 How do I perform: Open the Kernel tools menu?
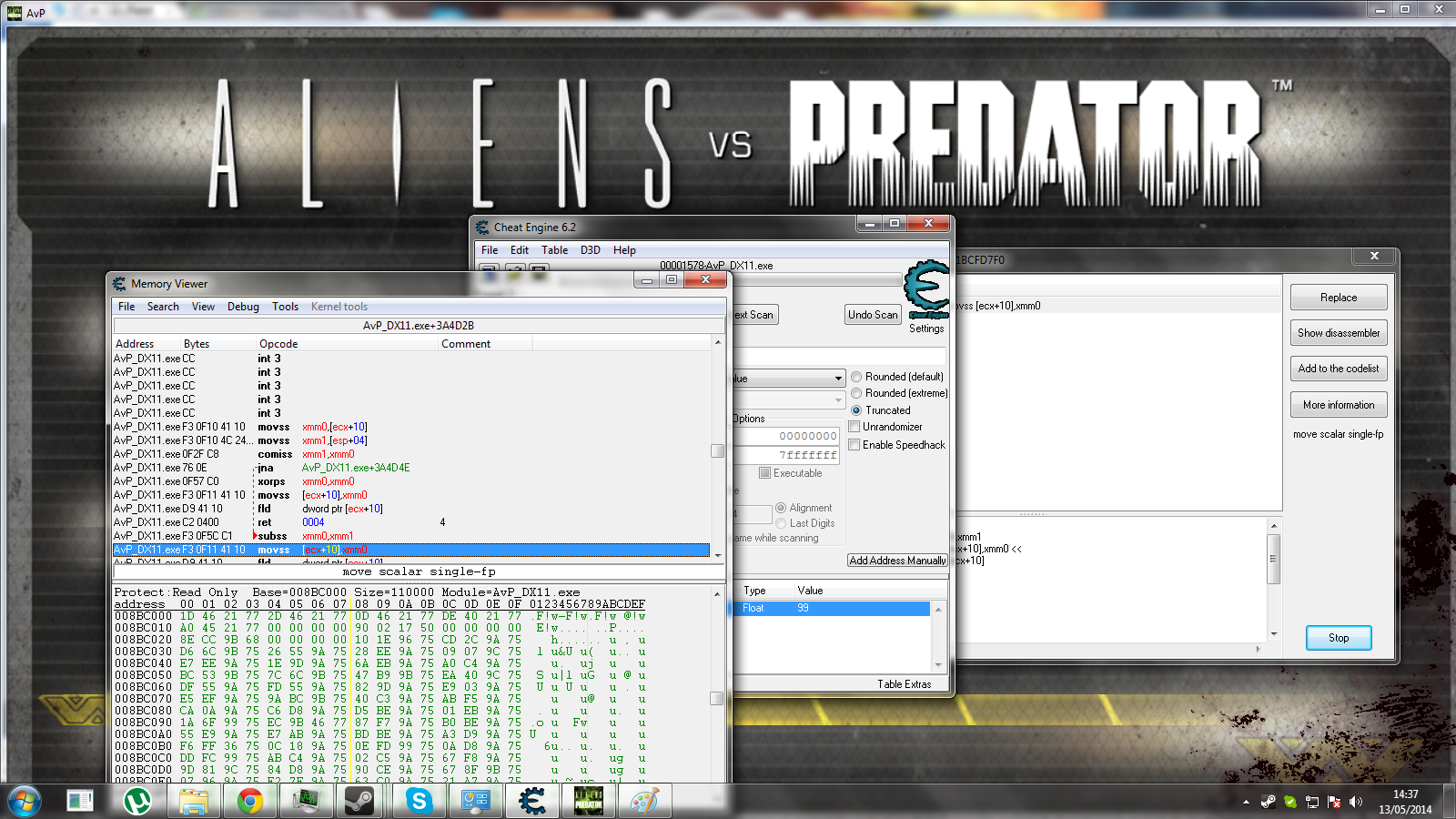tap(339, 307)
